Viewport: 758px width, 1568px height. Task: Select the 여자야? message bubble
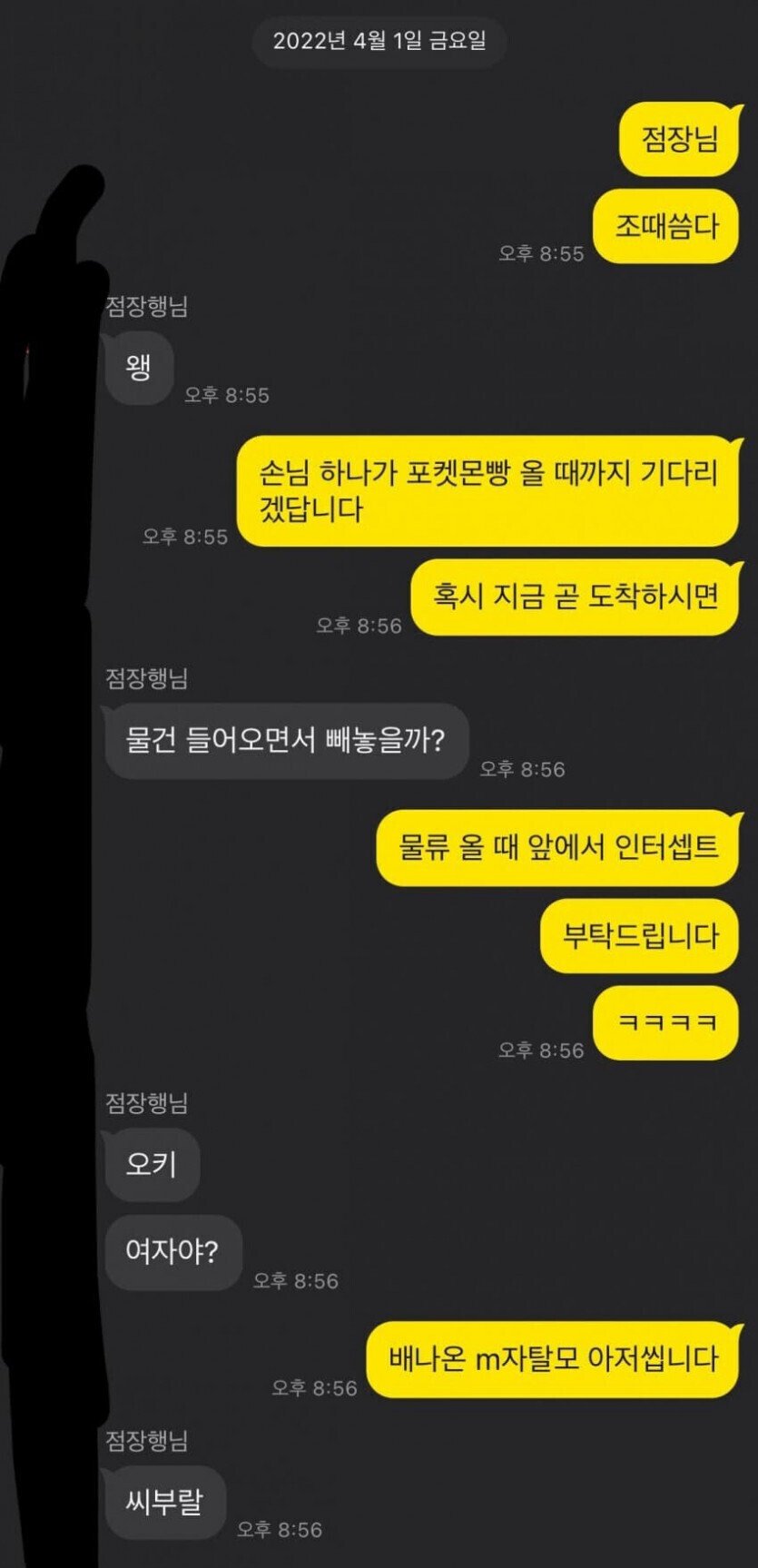point(173,1252)
